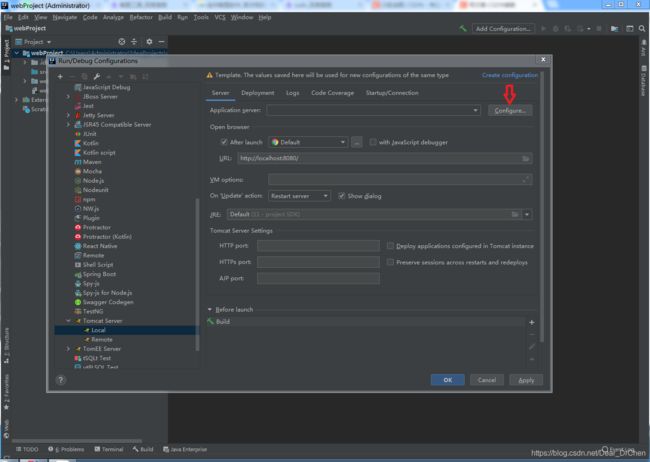This screenshot has width=650, height=462.
Task: Click the Build hammer icon in the main toolbar
Action: coord(463,29)
